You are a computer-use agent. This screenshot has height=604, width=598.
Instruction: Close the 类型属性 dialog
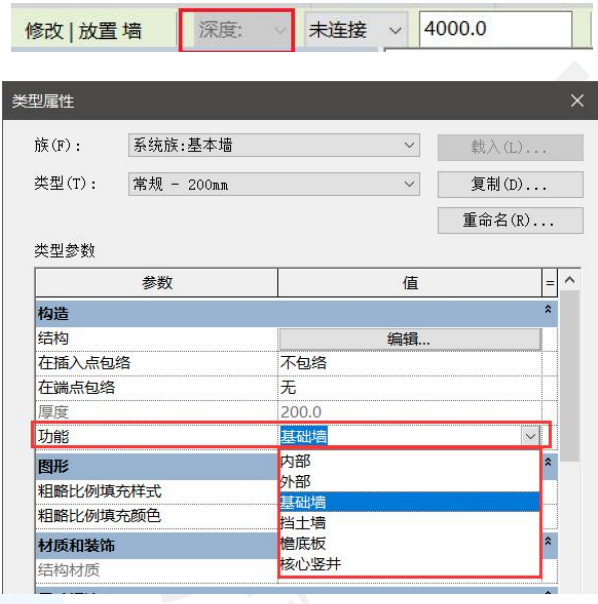577,101
